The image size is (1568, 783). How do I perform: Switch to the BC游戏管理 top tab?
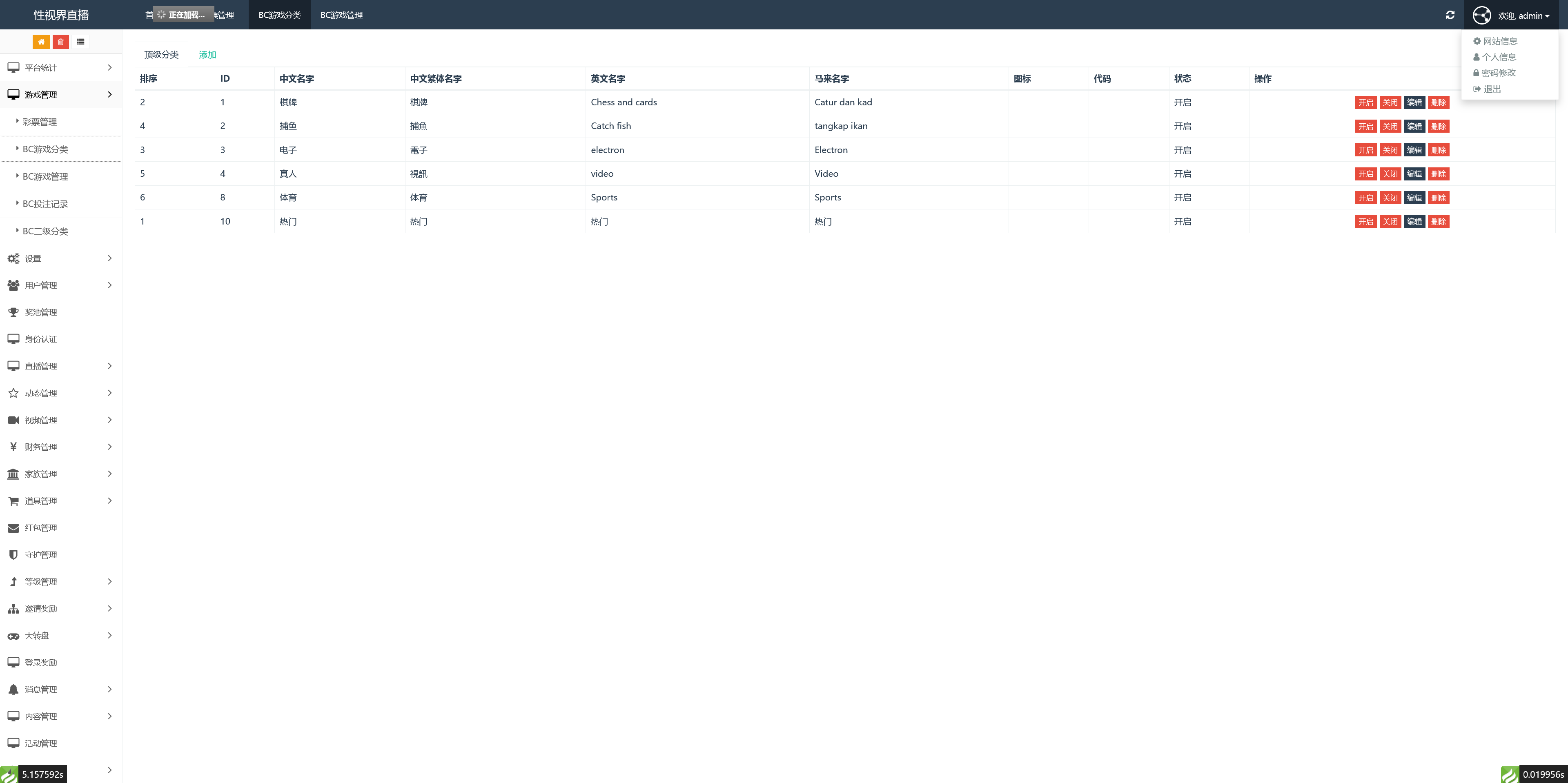tap(341, 15)
